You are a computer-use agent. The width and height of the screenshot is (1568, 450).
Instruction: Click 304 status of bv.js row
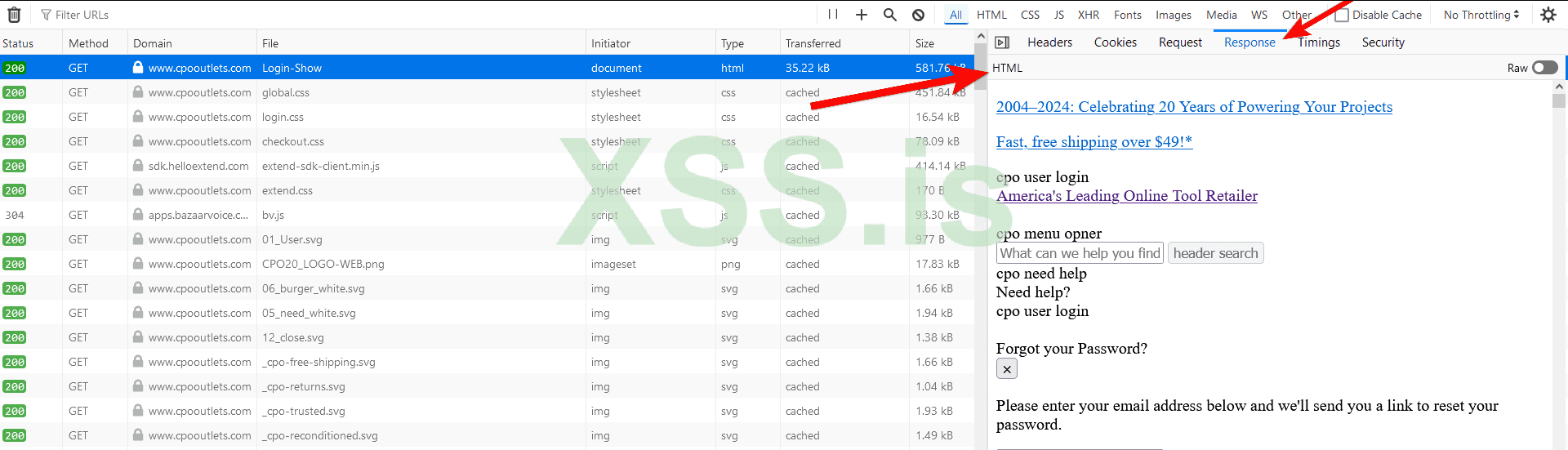coord(14,215)
